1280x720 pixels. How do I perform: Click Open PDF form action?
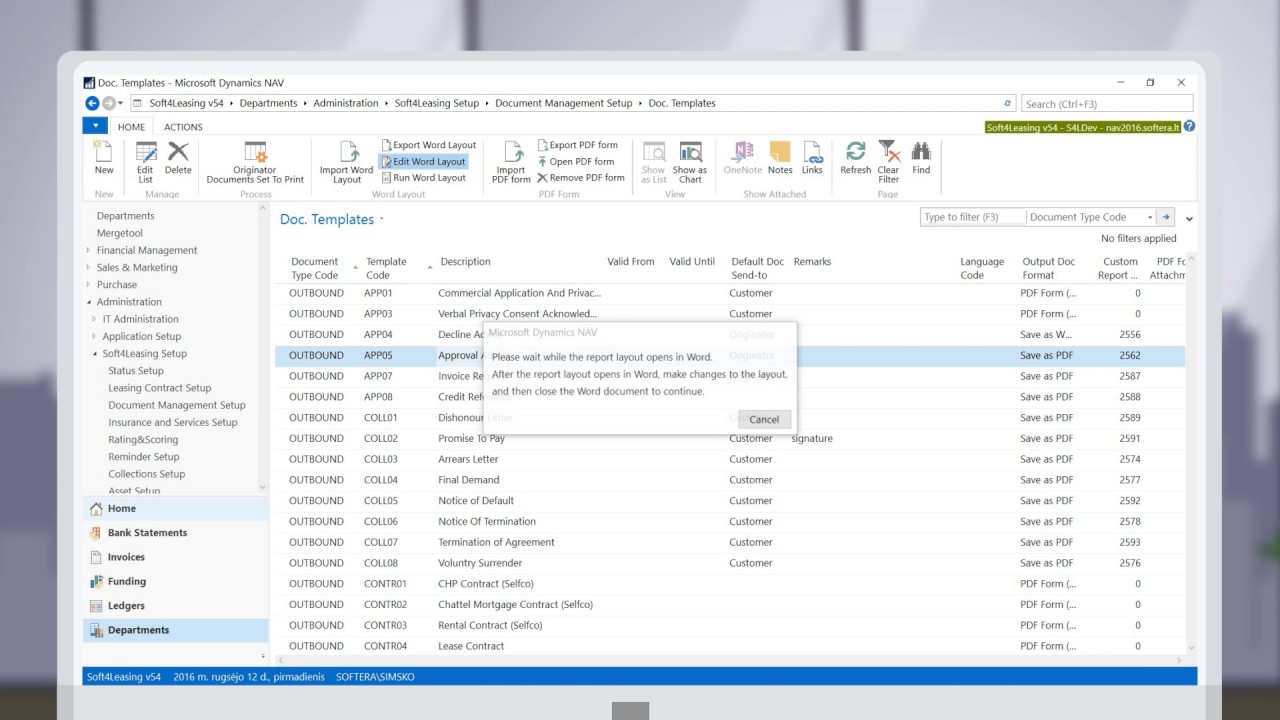point(576,161)
